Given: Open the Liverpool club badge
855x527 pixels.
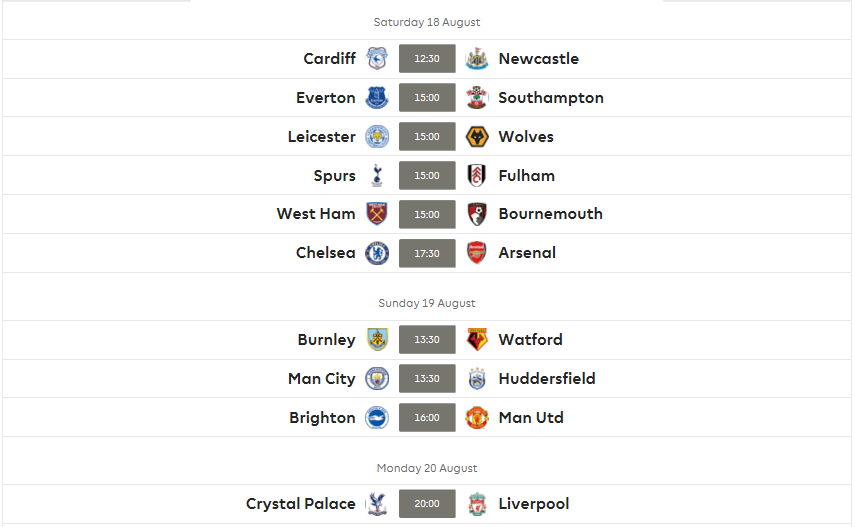Looking at the screenshot, I should (477, 504).
